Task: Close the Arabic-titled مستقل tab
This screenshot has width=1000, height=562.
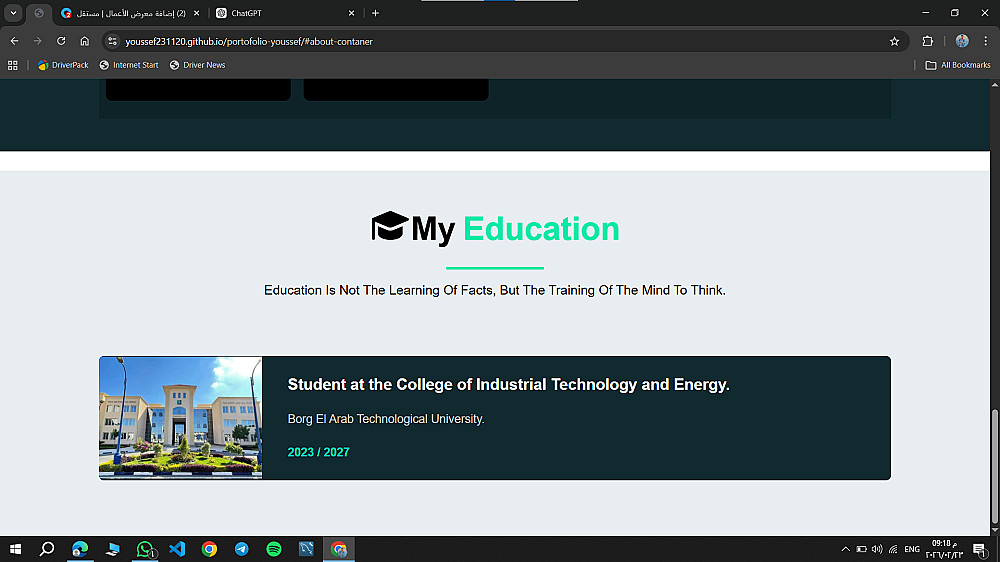Action: tap(196, 13)
